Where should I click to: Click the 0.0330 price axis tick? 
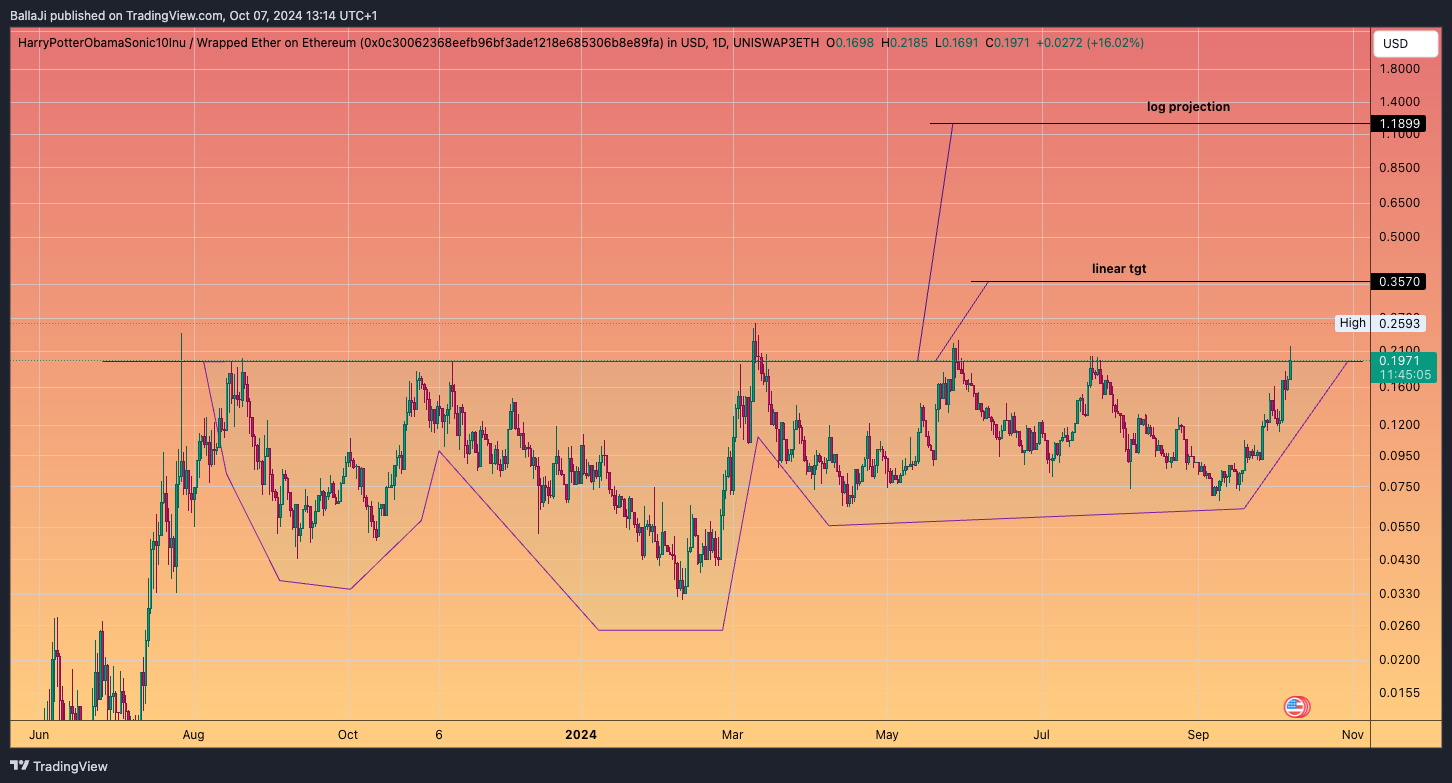(x=1400, y=594)
